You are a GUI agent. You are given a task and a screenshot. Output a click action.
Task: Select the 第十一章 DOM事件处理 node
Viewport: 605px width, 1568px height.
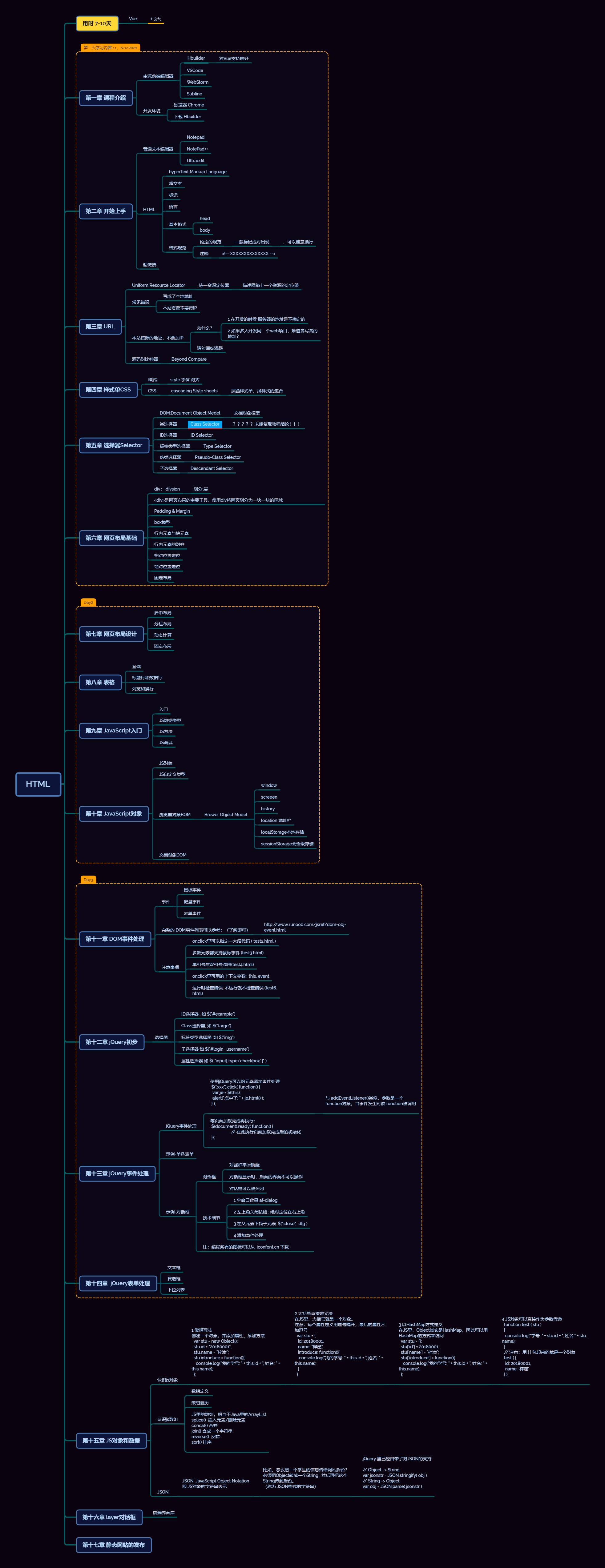(115, 939)
